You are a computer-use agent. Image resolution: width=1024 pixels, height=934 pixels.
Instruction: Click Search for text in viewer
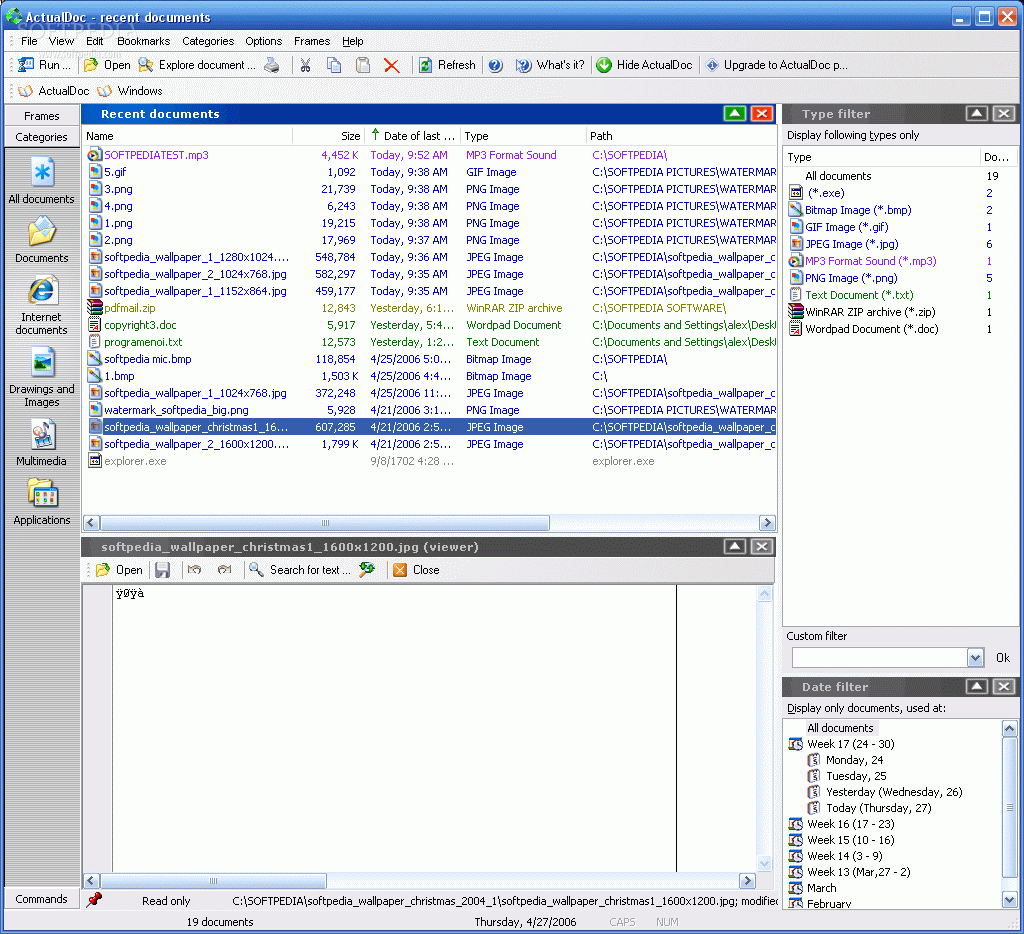tap(300, 570)
